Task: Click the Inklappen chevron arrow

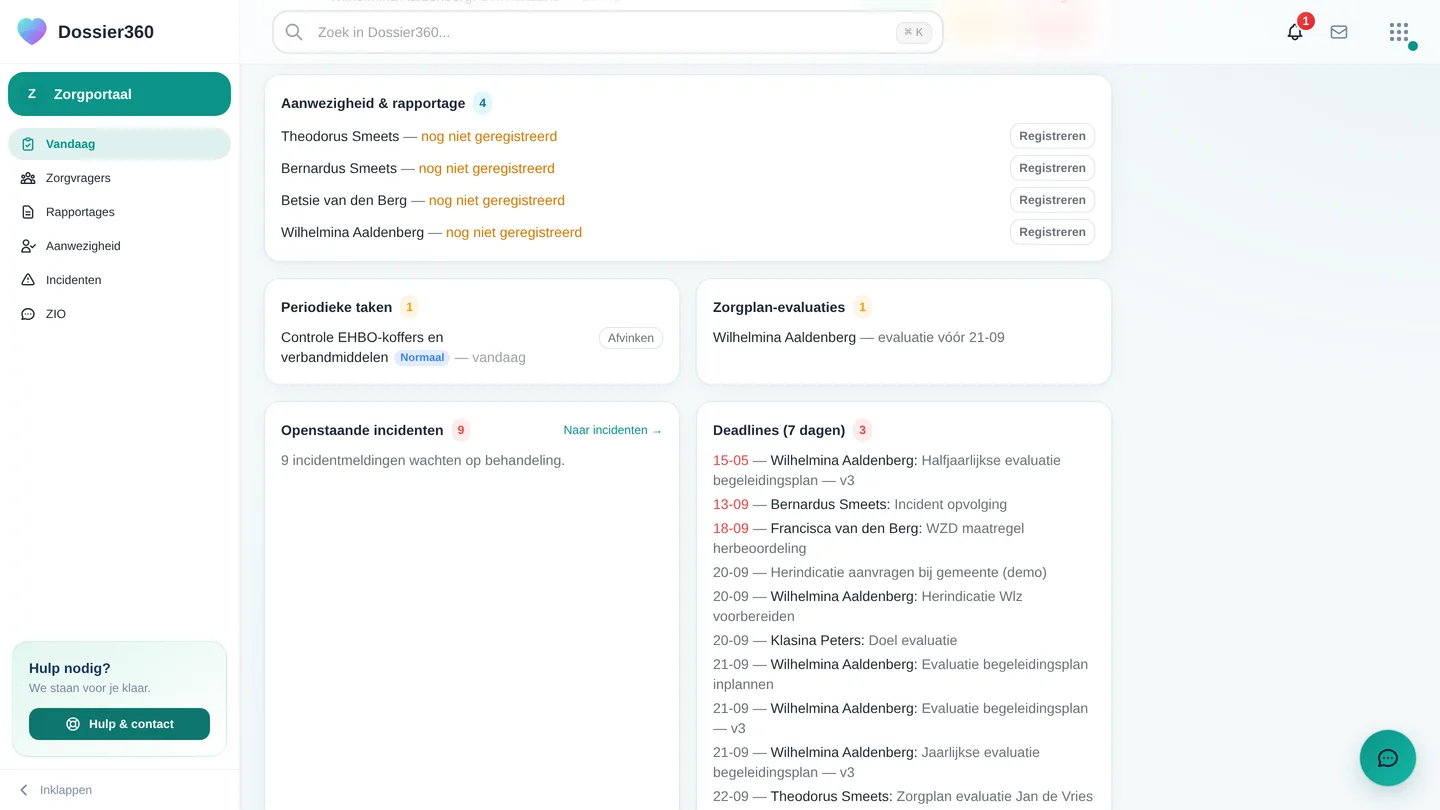Action: click(24, 790)
